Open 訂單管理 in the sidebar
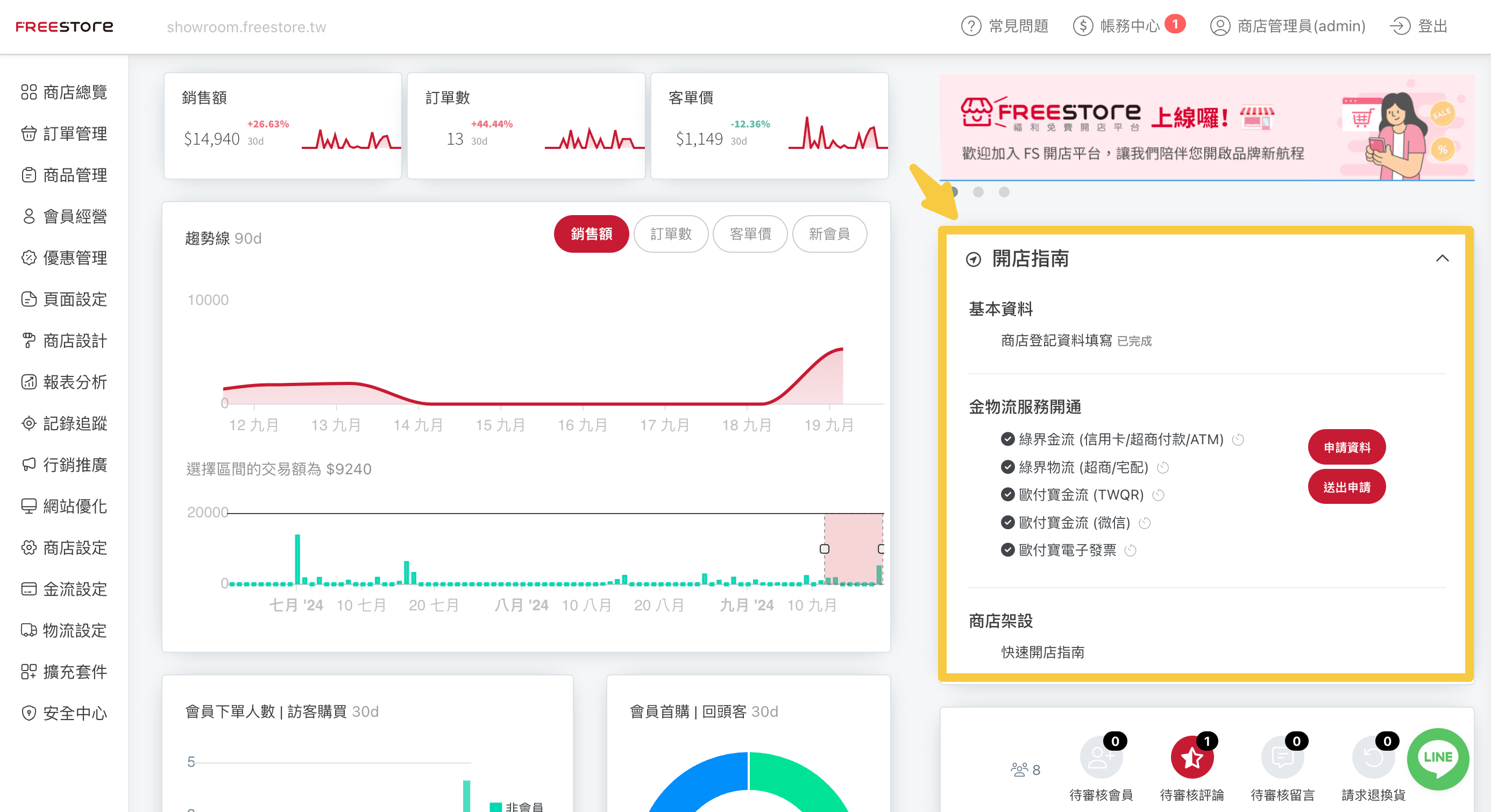 [x=64, y=134]
